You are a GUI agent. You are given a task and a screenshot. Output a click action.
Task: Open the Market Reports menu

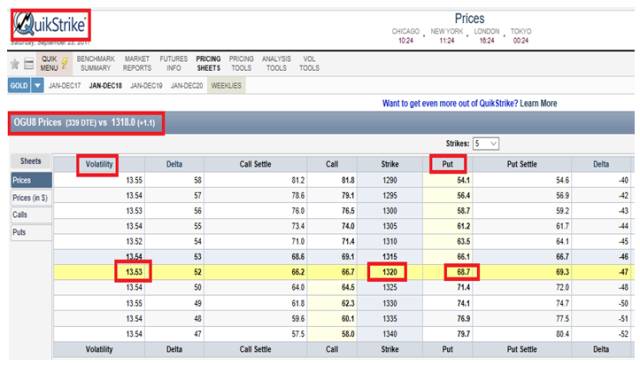137,63
